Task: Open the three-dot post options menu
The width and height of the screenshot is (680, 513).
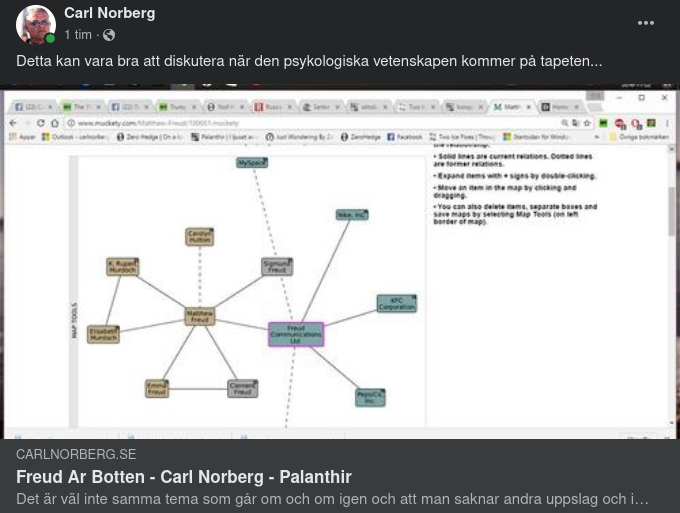Action: [646, 23]
